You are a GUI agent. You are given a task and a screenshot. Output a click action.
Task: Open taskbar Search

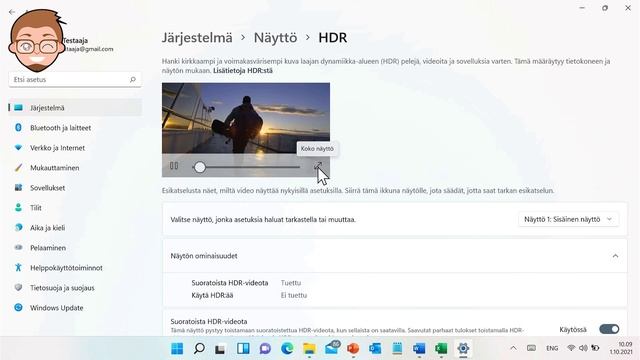coord(199,349)
